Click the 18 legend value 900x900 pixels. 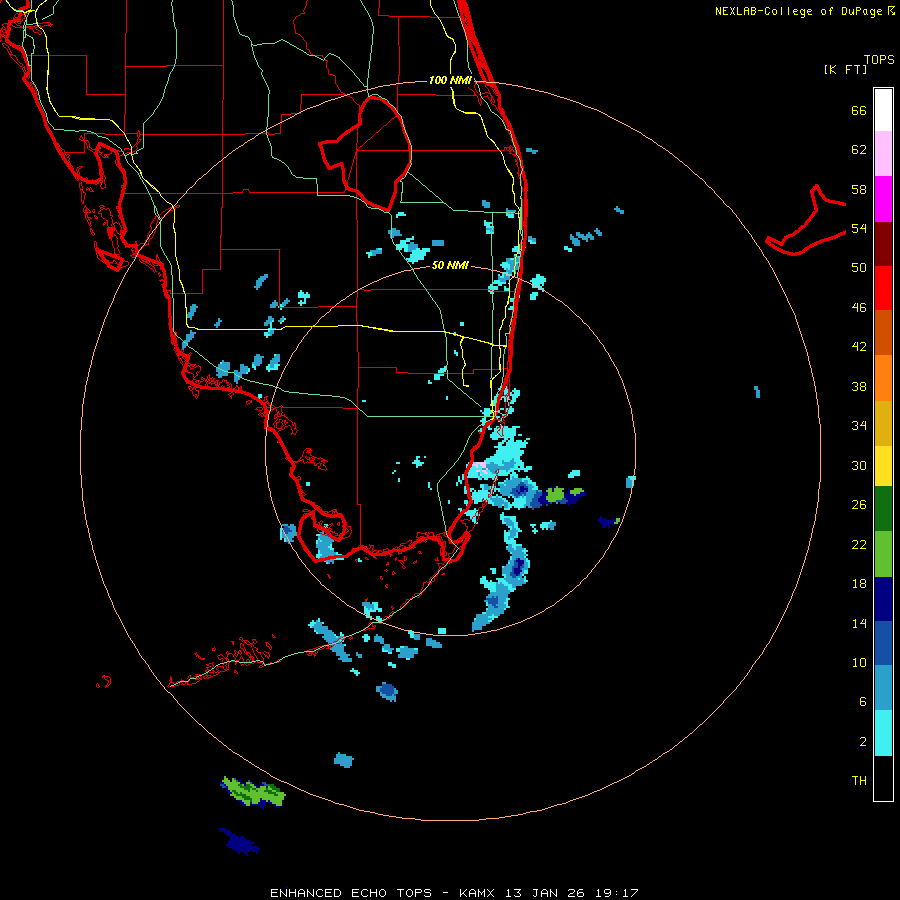pyautogui.click(x=859, y=584)
